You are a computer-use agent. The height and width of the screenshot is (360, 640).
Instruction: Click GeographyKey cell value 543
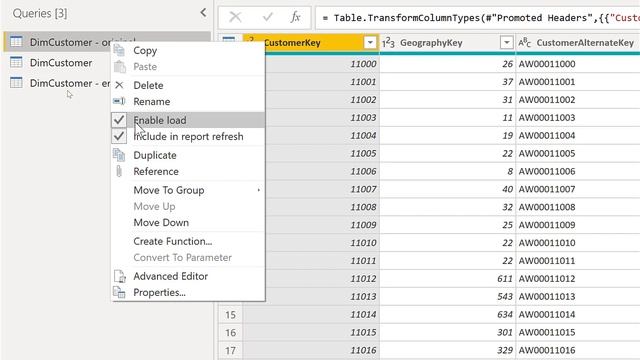[x=505, y=296]
